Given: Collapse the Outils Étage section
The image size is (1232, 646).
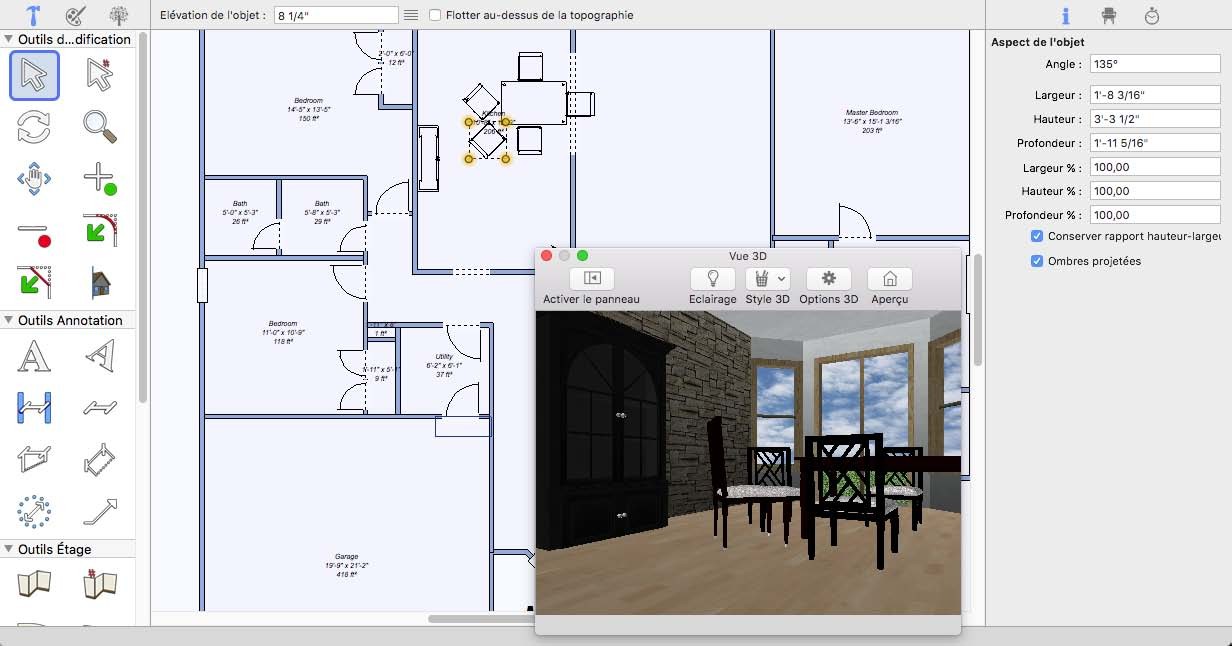Looking at the screenshot, I should (9, 549).
